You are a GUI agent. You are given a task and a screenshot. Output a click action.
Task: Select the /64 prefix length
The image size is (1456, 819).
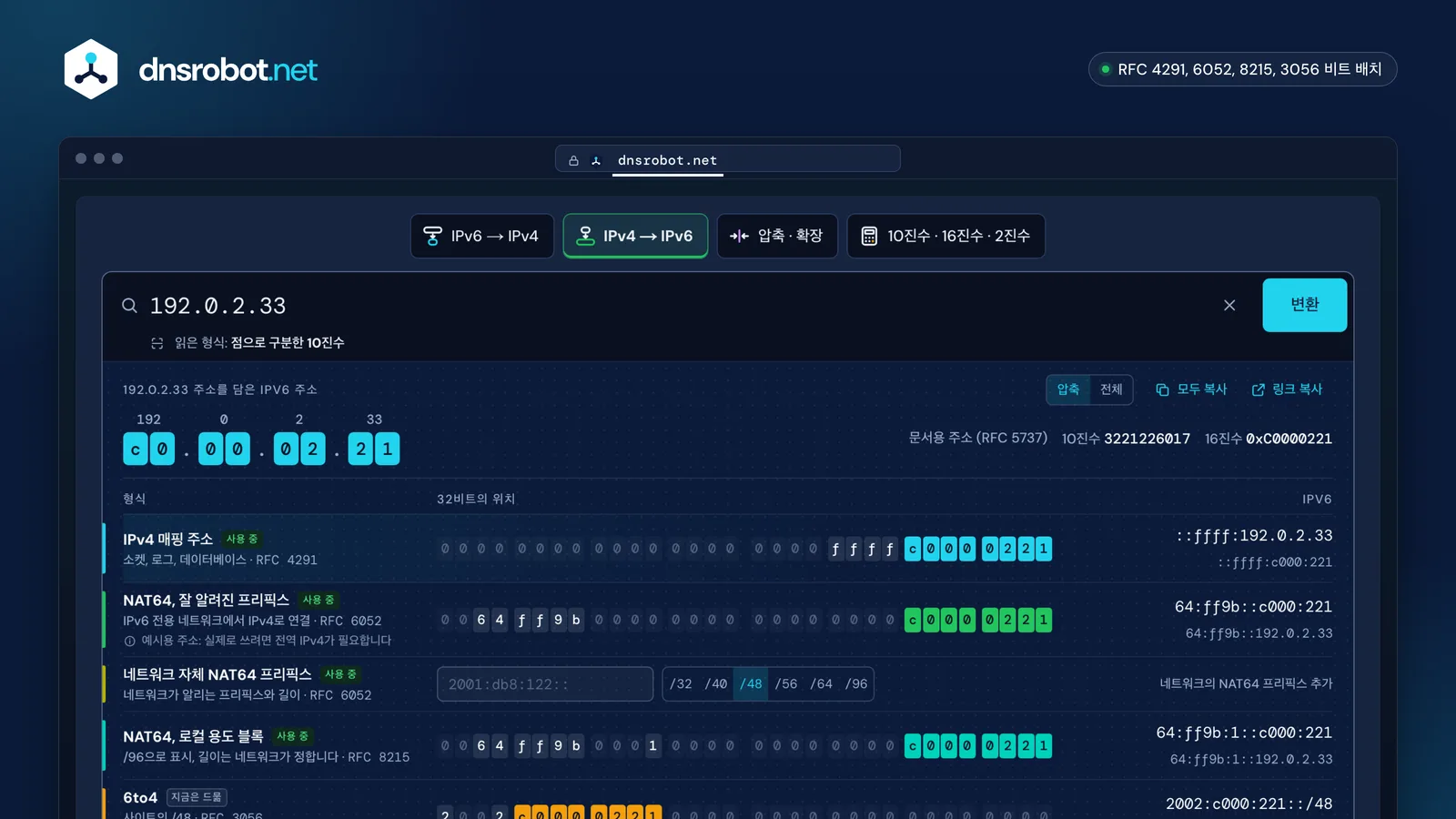[x=821, y=684]
